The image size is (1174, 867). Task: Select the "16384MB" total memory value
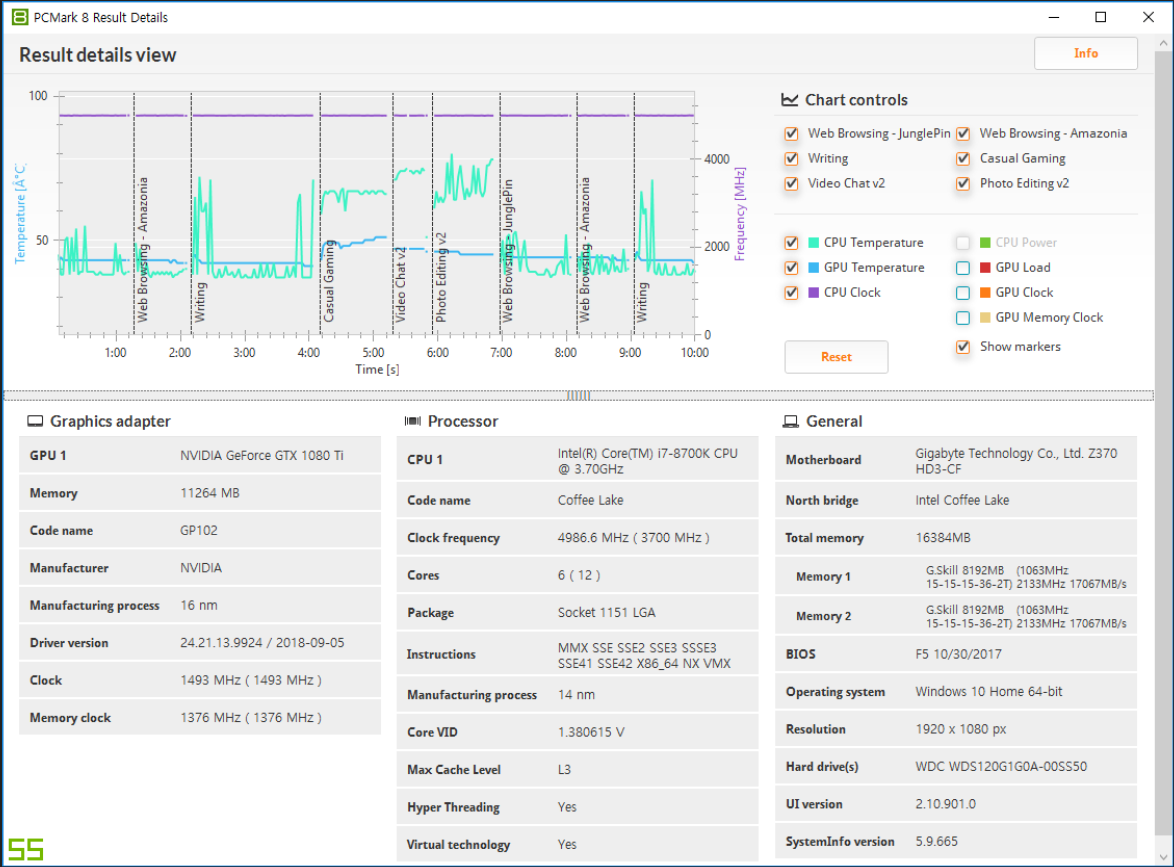click(943, 538)
